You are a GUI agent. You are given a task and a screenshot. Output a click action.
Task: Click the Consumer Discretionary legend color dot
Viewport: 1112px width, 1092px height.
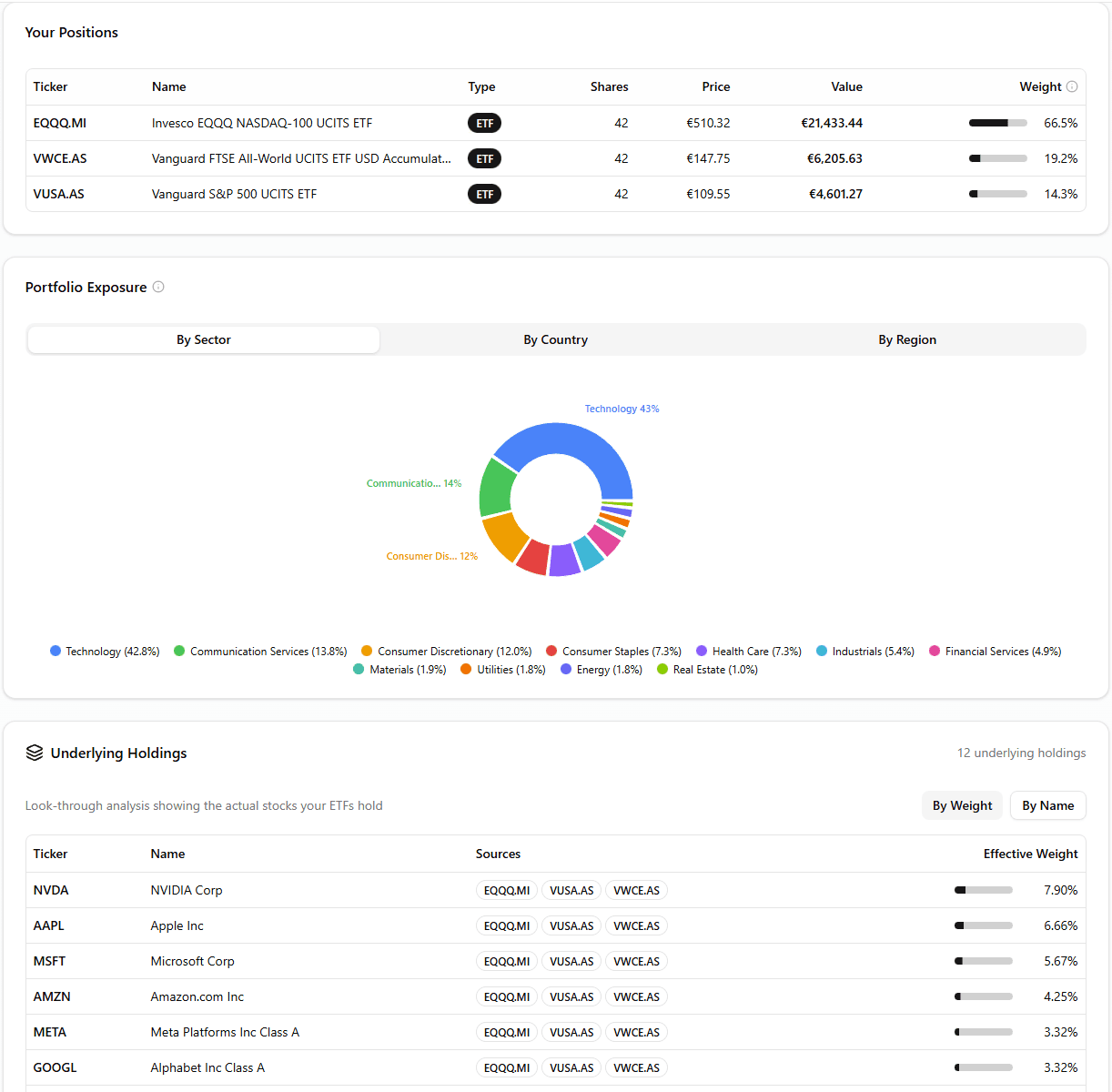(367, 651)
